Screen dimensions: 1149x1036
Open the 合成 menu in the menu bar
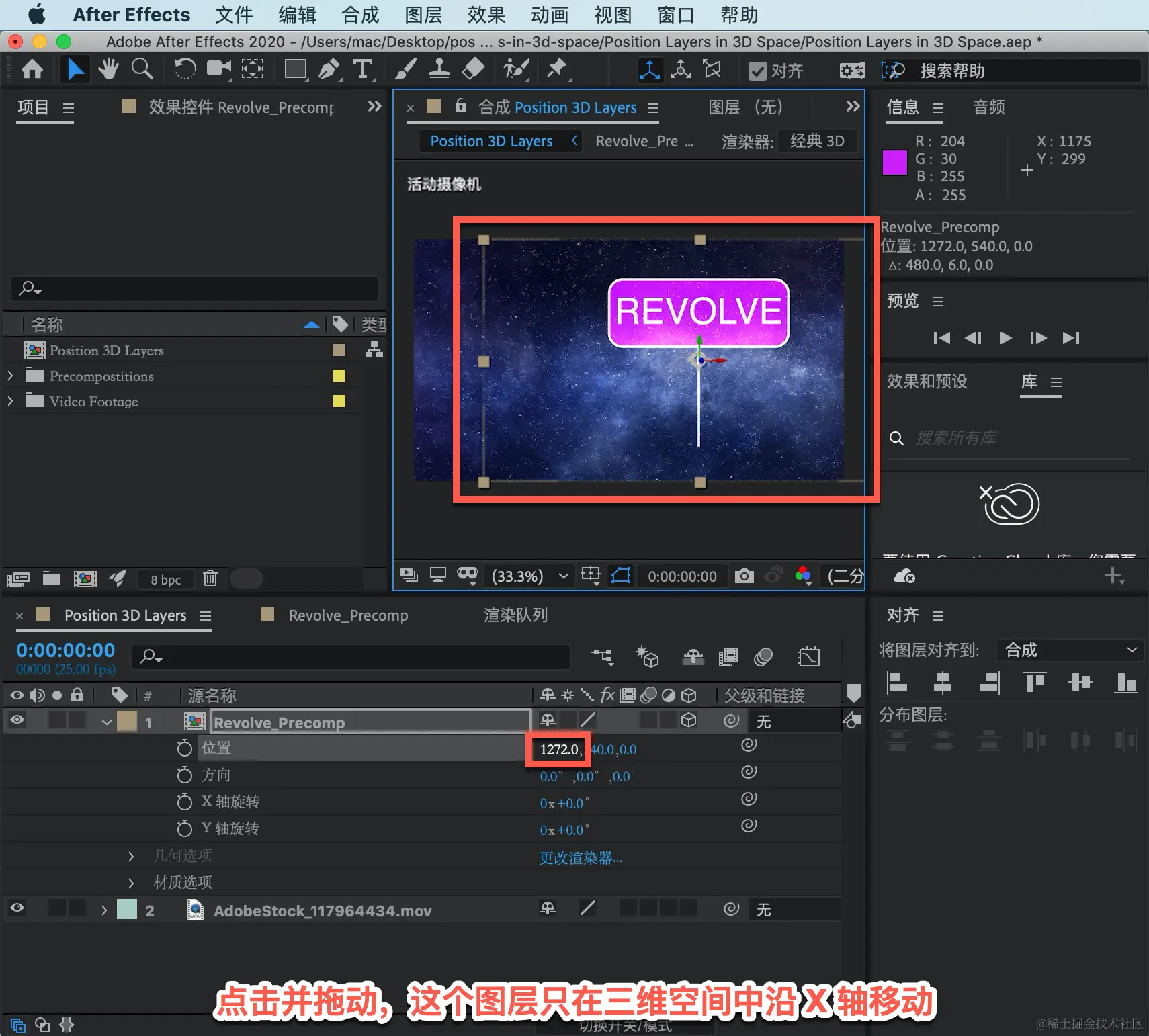pos(360,15)
